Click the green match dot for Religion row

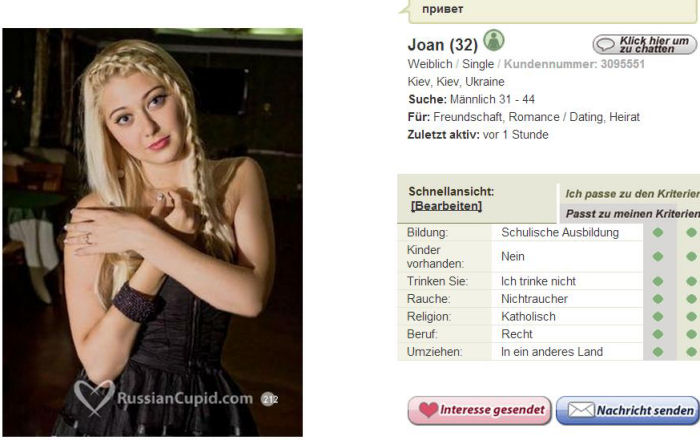658,316
